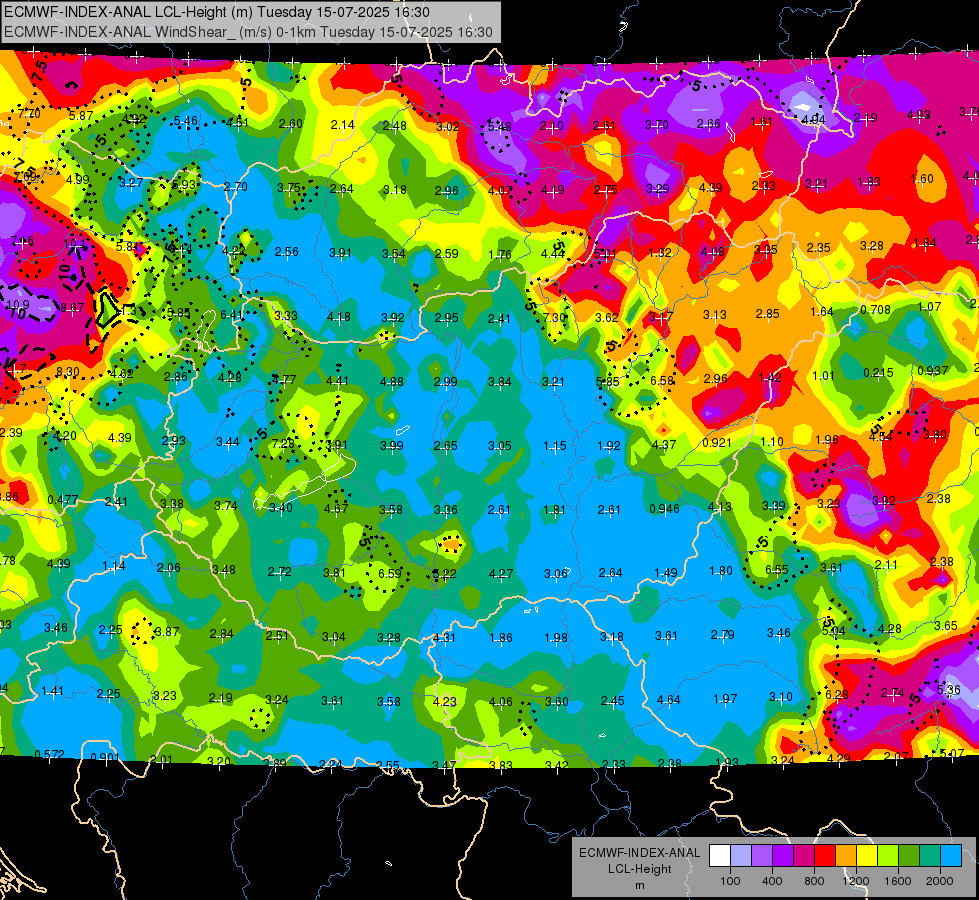Screen dimensions: 979x900
Task: Click the LCL-Height label in the legend
Action: click(640, 869)
